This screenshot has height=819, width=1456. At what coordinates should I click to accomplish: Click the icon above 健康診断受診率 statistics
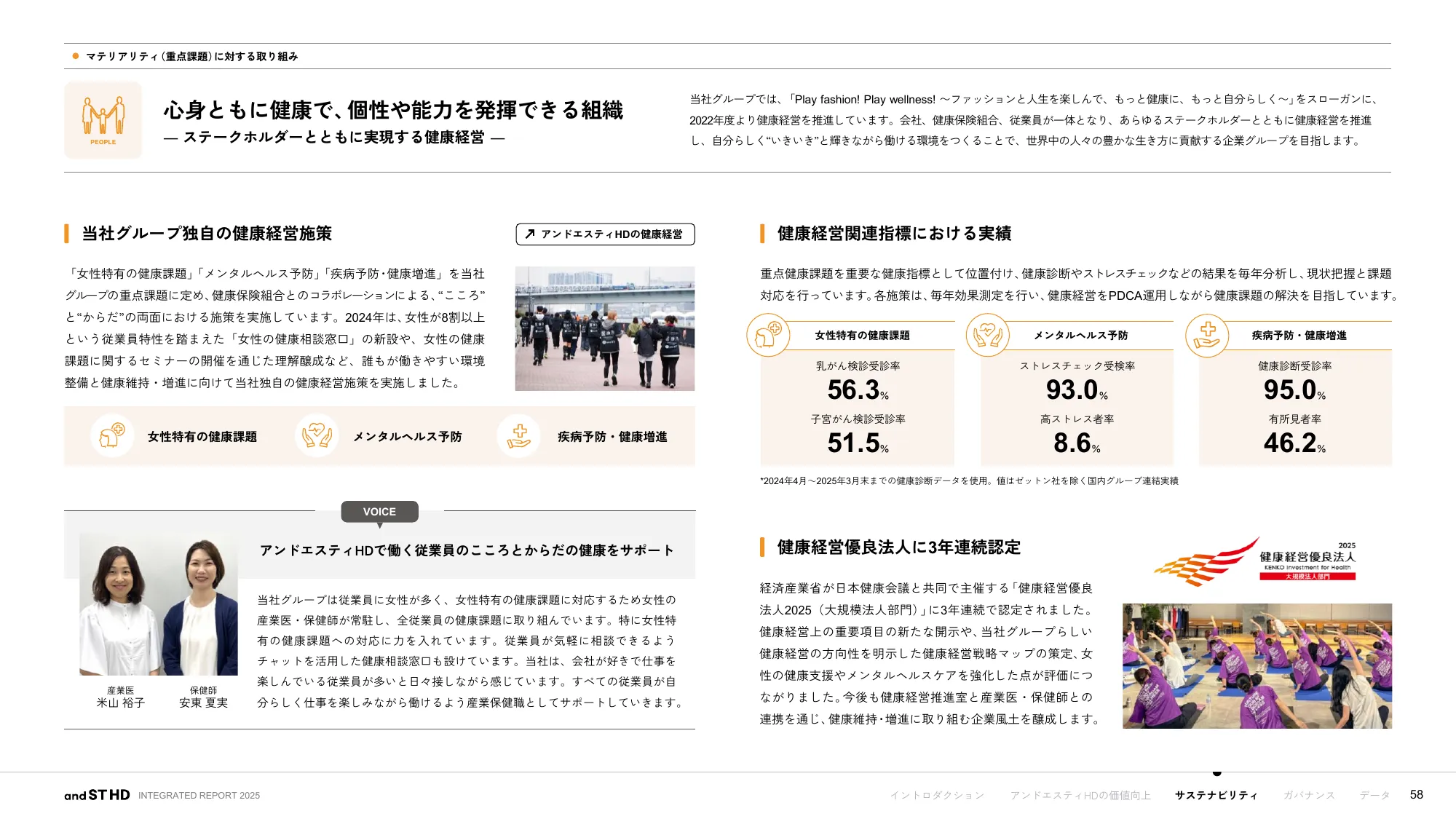point(1208,336)
